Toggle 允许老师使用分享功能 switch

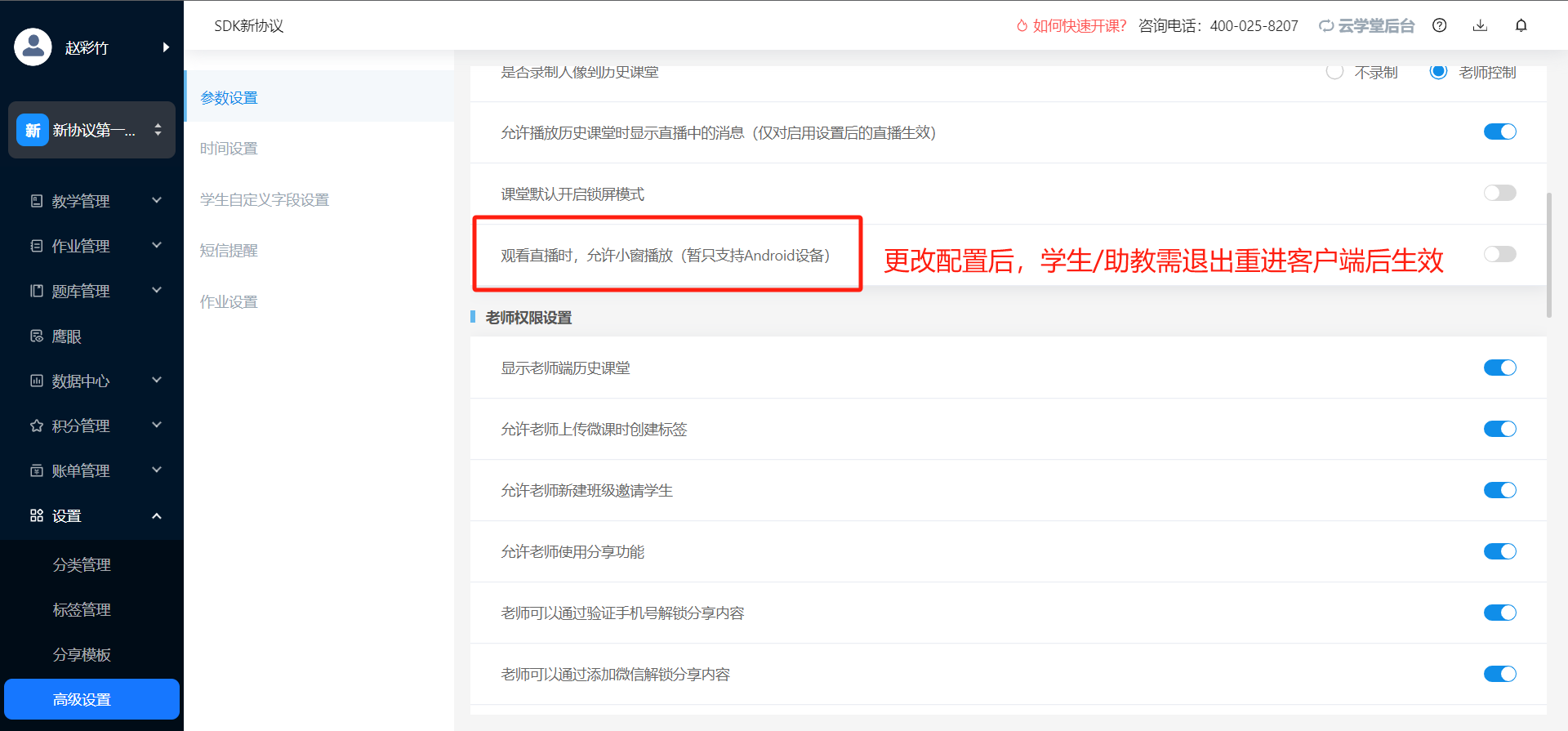tap(1500, 551)
